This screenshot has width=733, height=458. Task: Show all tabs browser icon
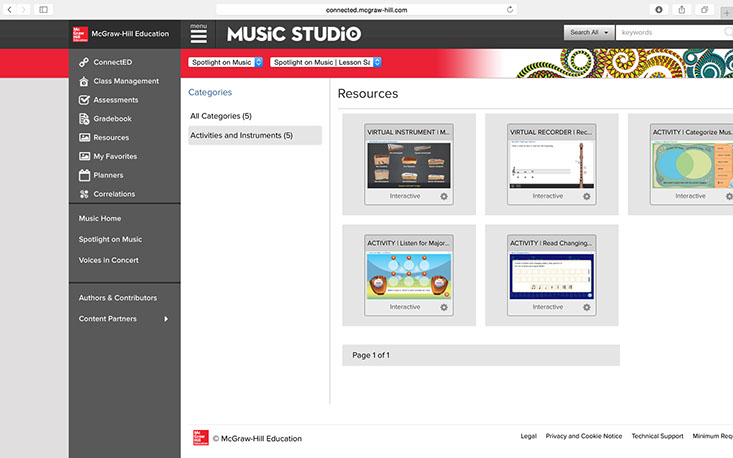[704, 9]
